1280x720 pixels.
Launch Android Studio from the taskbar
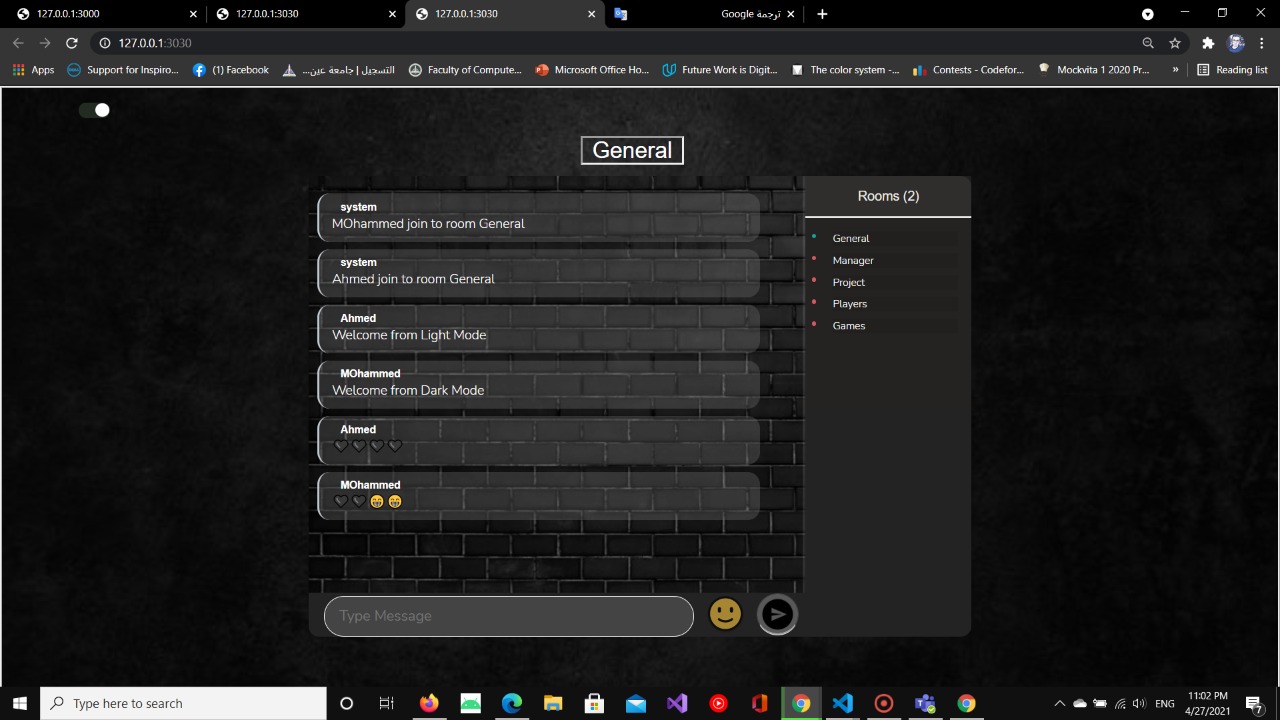pos(470,703)
